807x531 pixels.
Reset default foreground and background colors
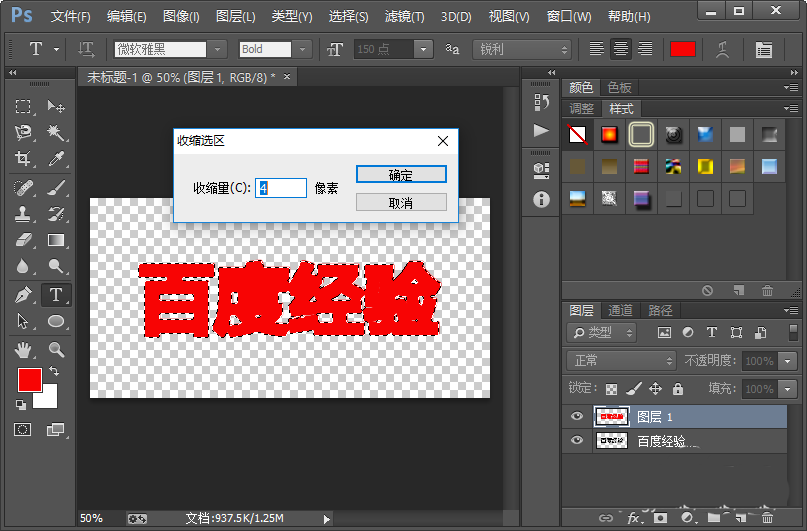coord(21,405)
